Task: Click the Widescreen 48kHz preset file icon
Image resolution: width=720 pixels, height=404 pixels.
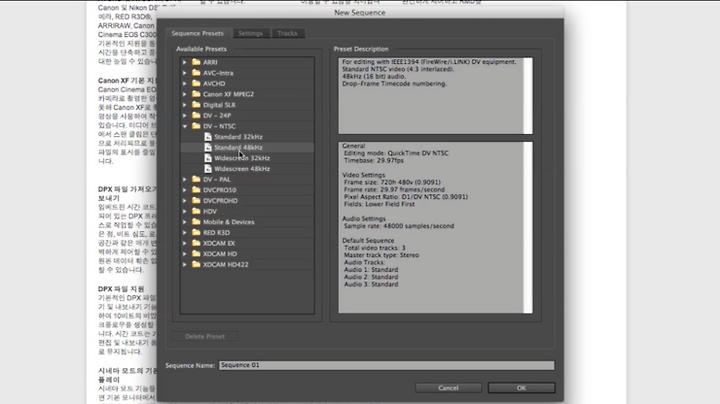Action: (x=208, y=168)
